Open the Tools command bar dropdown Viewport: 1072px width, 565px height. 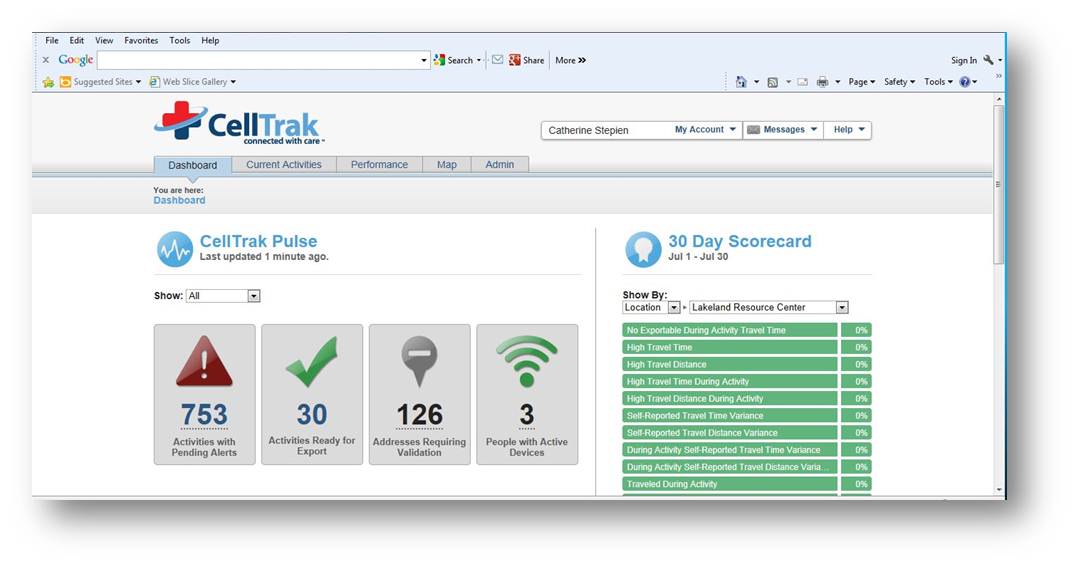tap(938, 82)
